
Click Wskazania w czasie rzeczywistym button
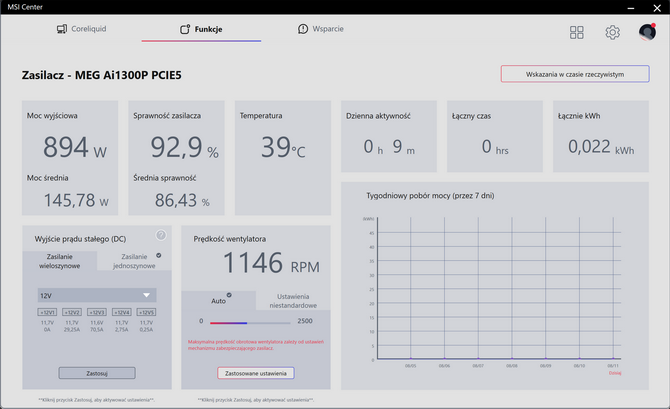(x=575, y=74)
